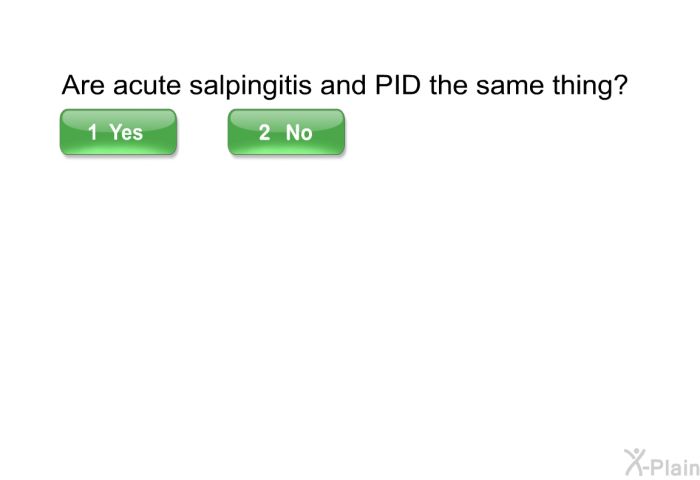Pick option 1 Yes
Viewport: 700px width, 480px height.
pyautogui.click(x=118, y=132)
